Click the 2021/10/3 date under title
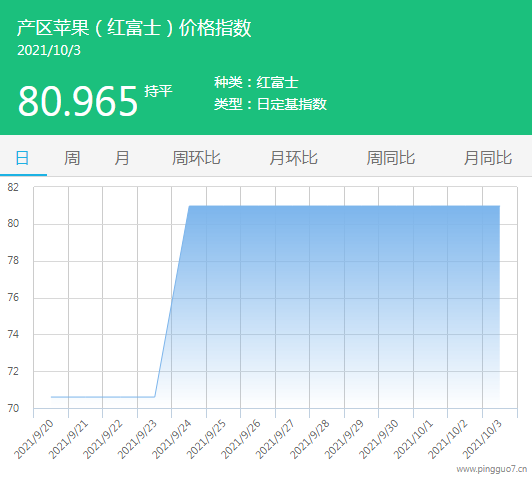Screen dimensions: 532x479 click(49, 51)
